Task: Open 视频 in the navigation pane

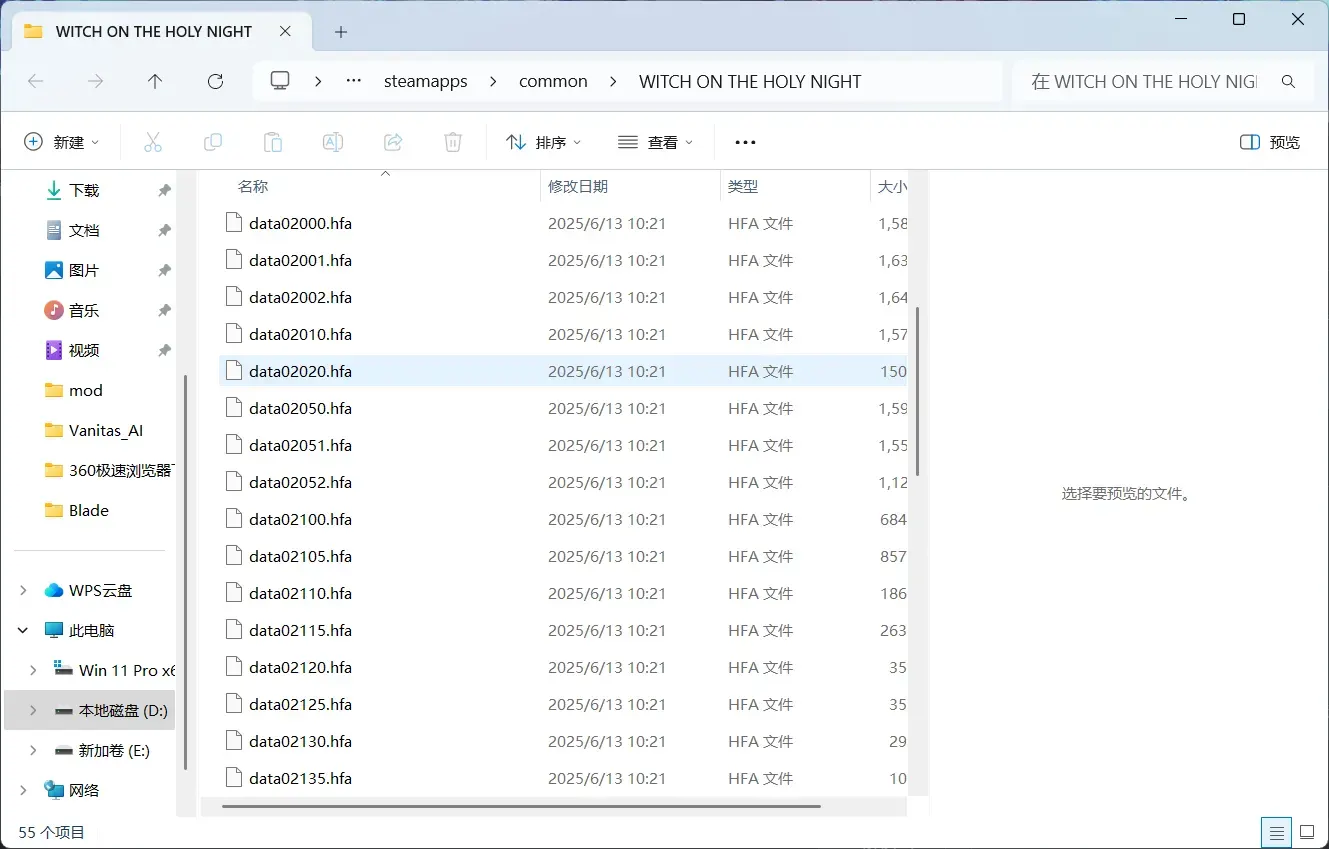Action: coord(84,350)
